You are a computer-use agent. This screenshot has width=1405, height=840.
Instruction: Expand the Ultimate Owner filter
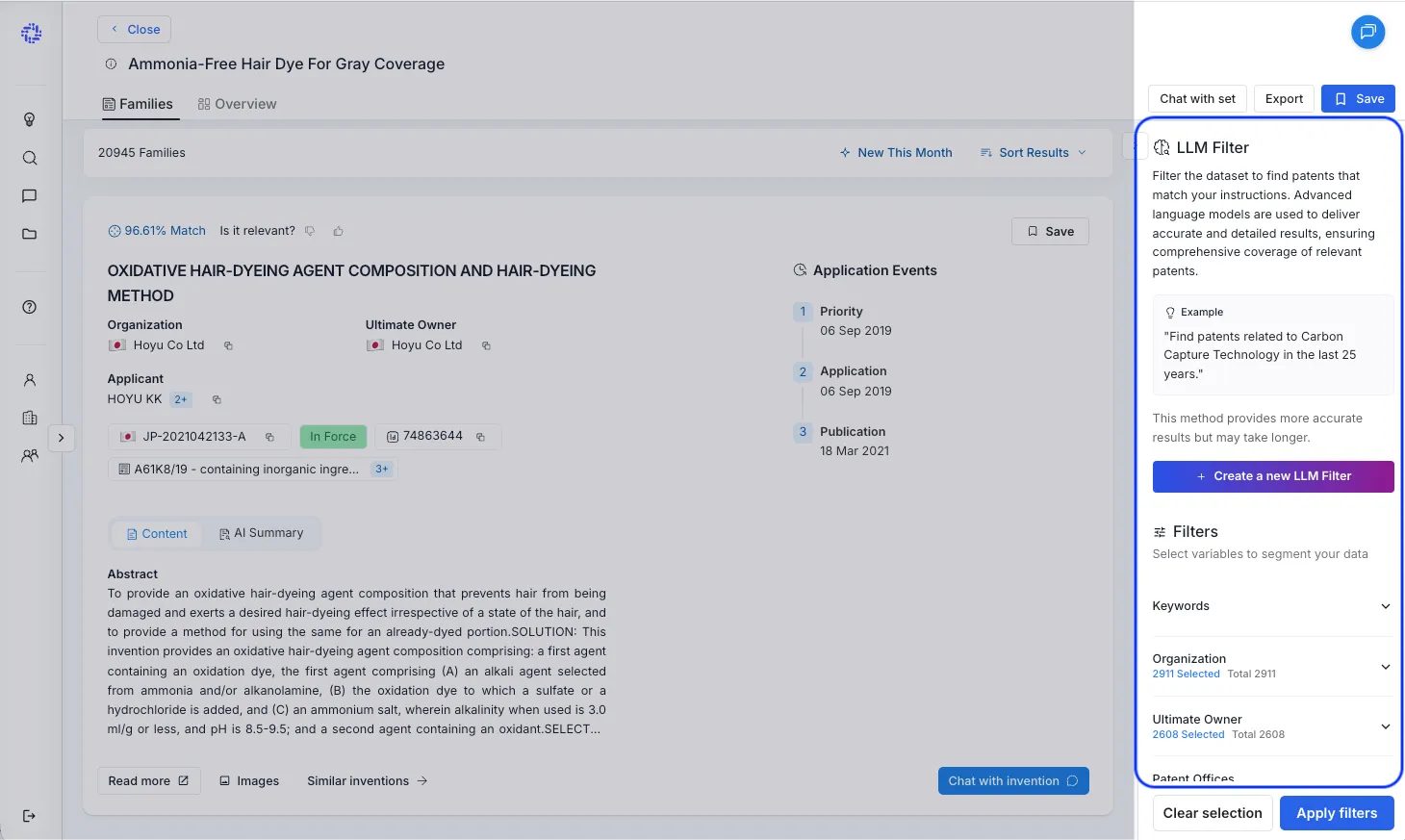pos(1272,726)
